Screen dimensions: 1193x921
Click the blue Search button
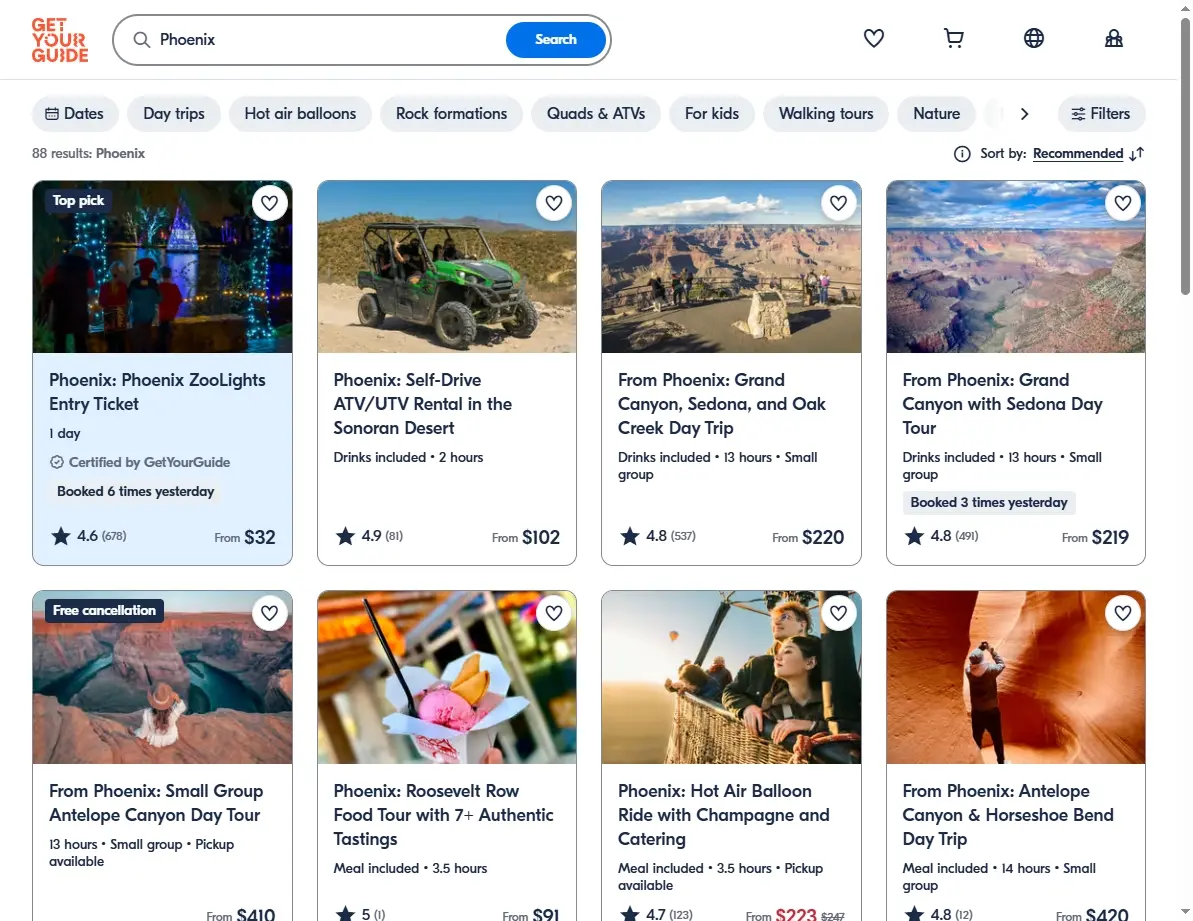(x=555, y=40)
